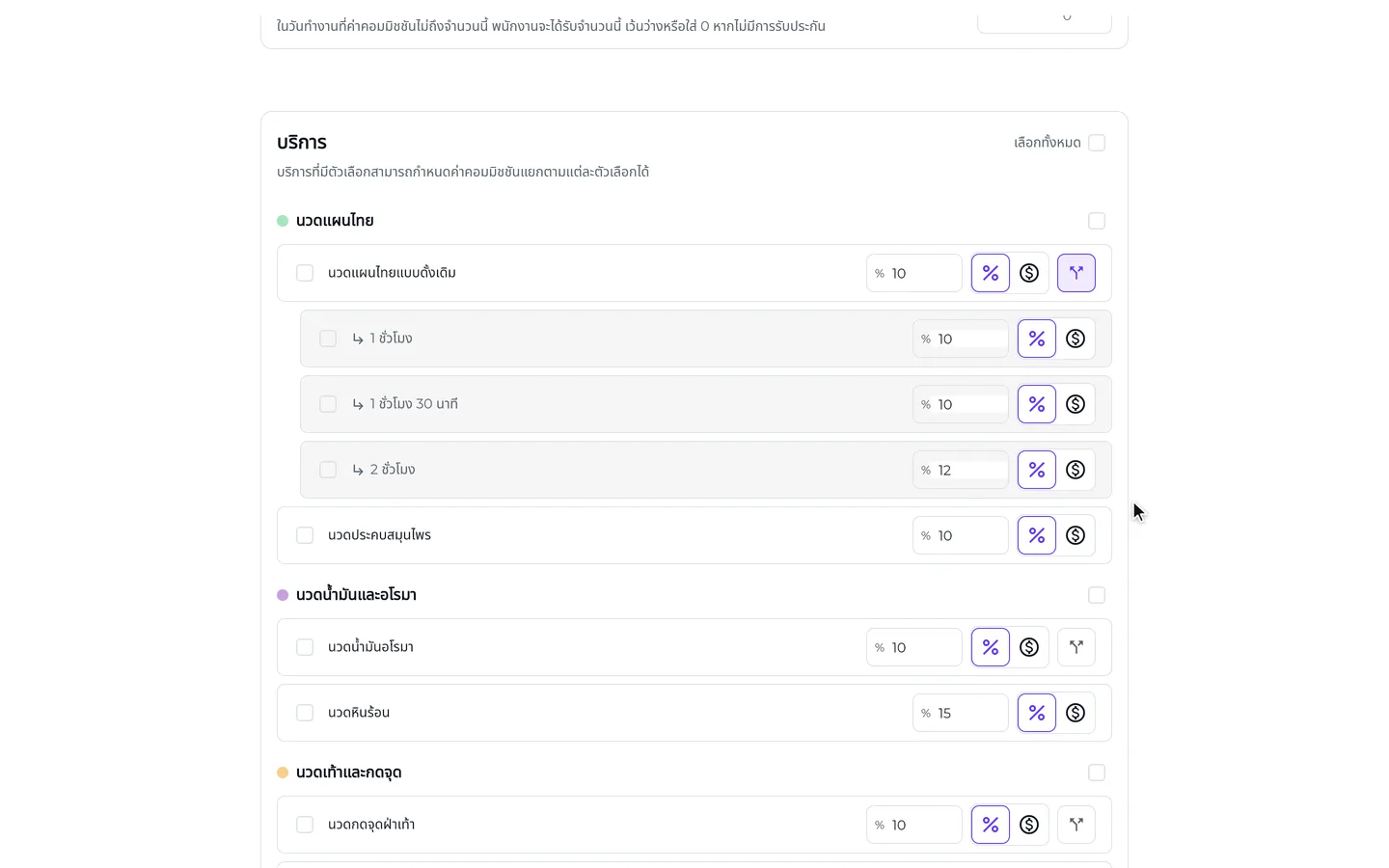Screen dimensions: 1389x868
Task: Select percent icon for นวดประคบสมุนไพร
Action: [x=1037, y=535]
